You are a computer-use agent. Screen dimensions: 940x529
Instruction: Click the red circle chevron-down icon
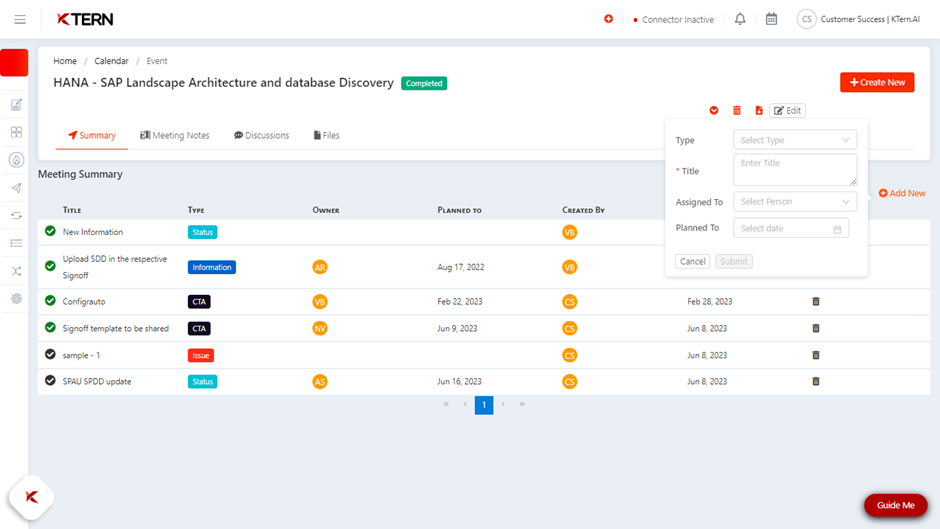point(714,110)
